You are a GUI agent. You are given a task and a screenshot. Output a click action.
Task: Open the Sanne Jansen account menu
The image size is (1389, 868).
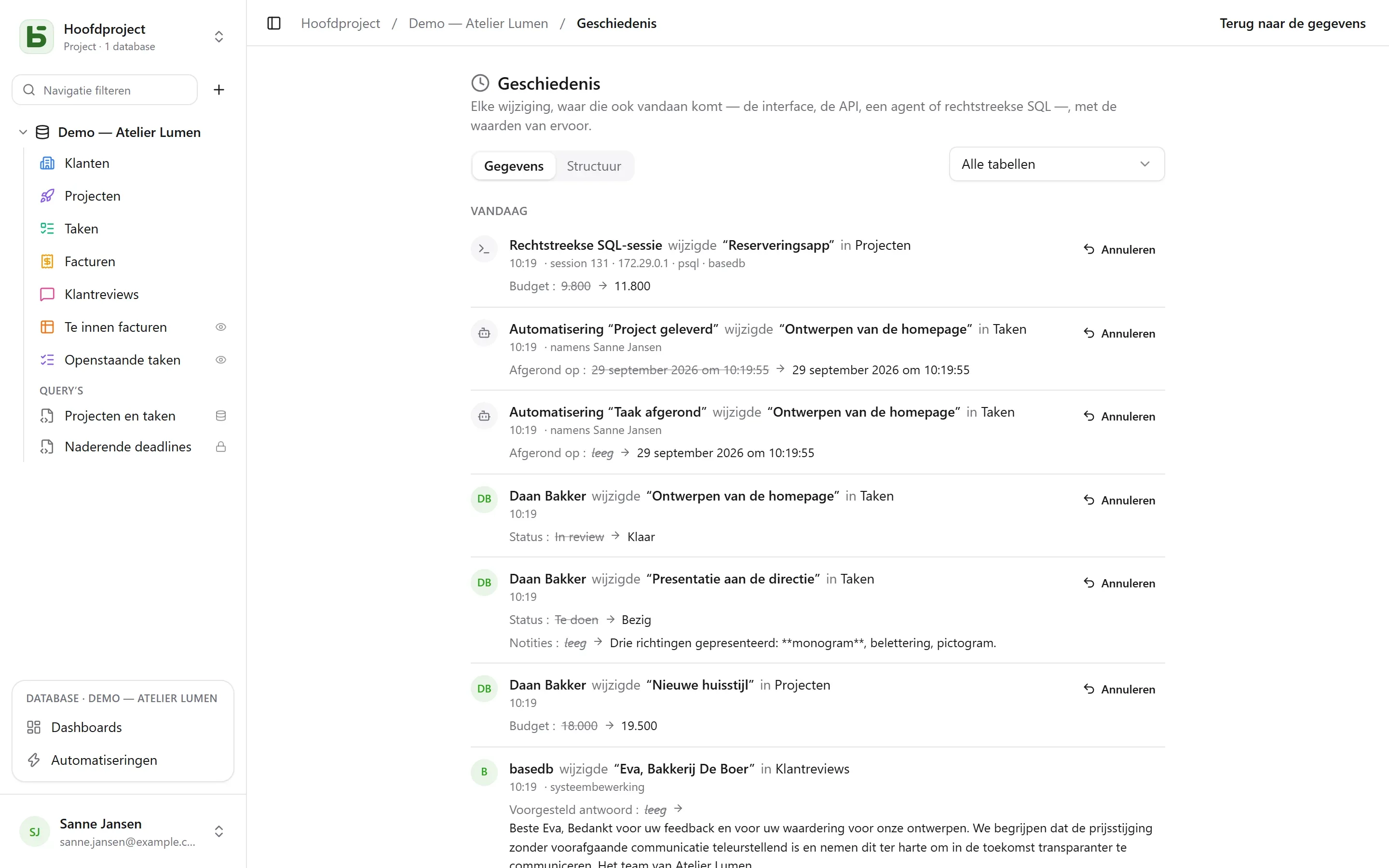click(x=123, y=831)
